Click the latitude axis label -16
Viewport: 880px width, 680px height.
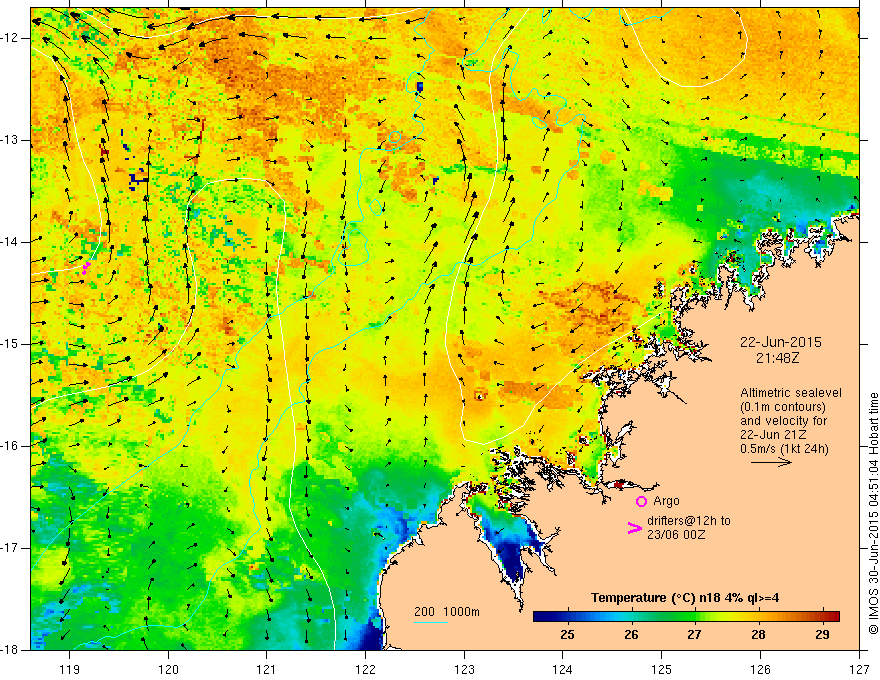[11, 446]
